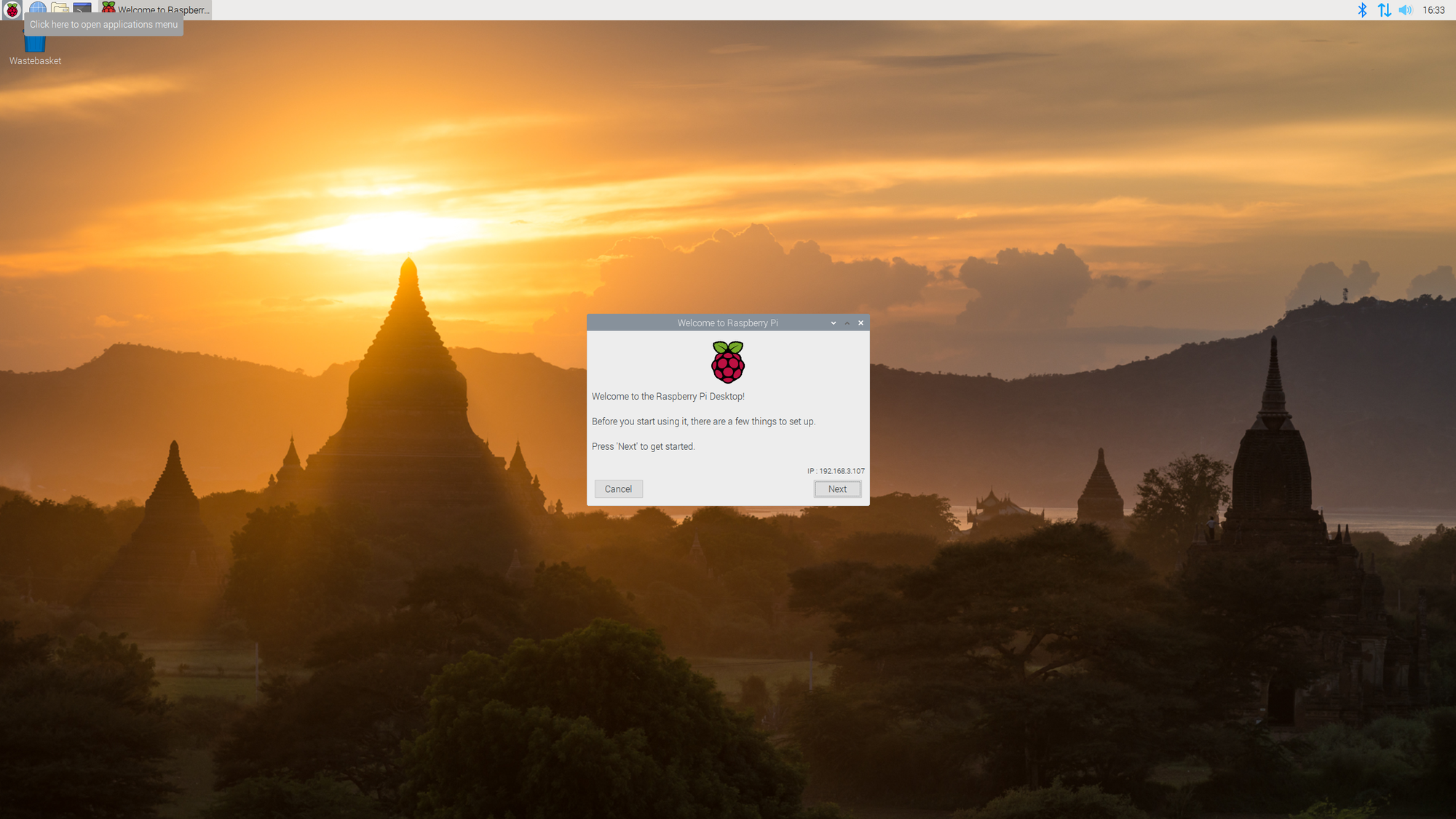Click the terminal icon in taskbar
Image resolution: width=1456 pixels, height=819 pixels.
(x=83, y=9)
